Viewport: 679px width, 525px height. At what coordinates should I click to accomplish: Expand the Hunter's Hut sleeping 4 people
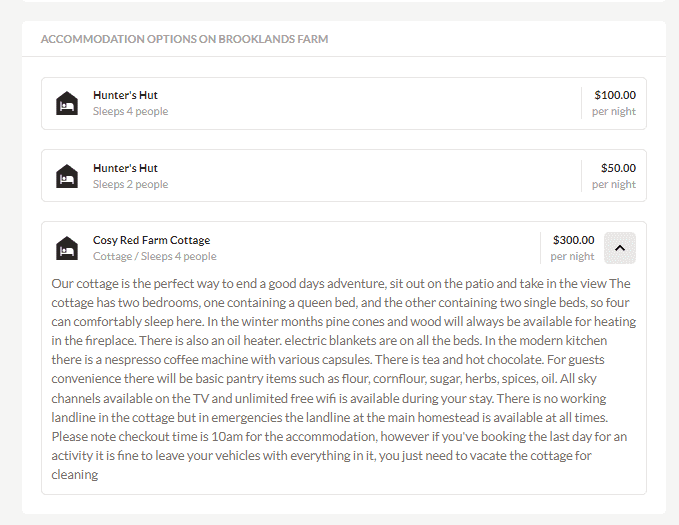tap(344, 104)
